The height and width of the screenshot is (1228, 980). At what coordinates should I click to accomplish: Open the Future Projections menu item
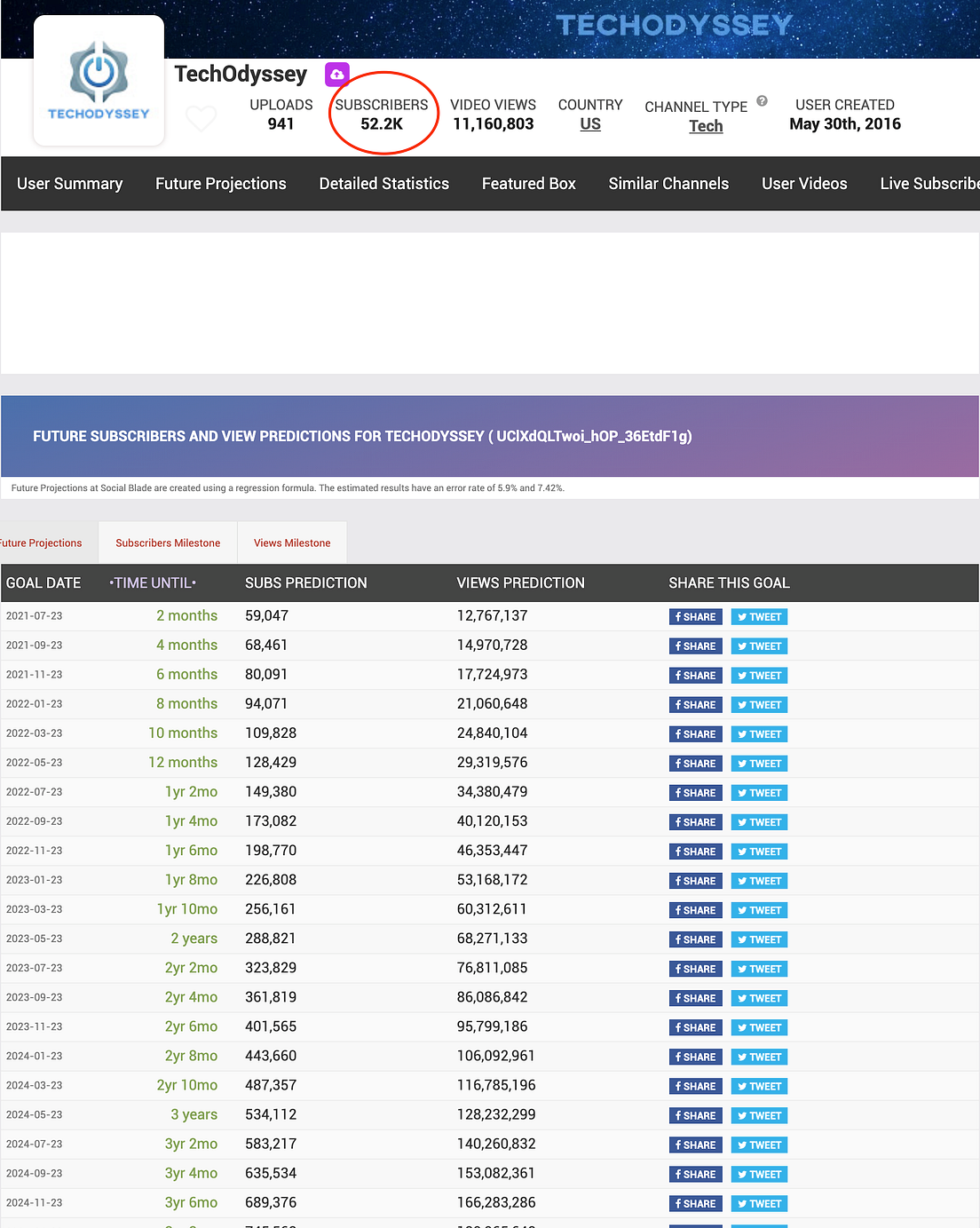pyautogui.click(x=221, y=184)
